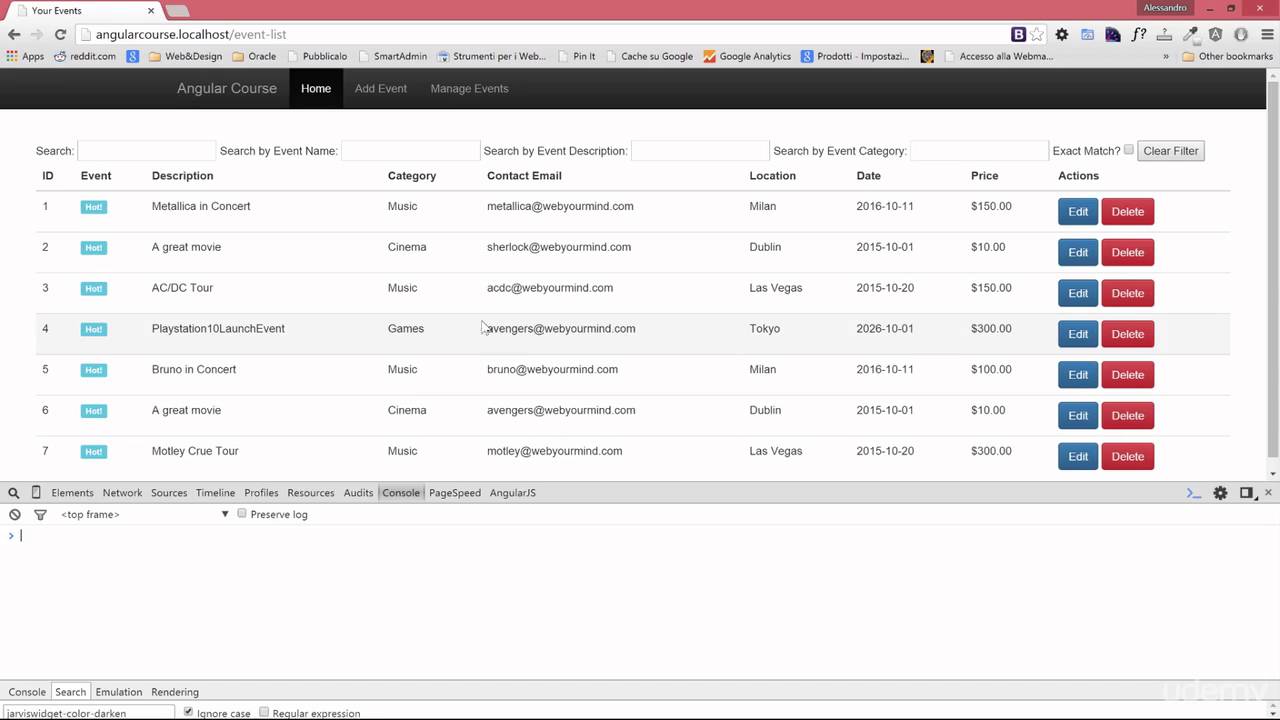The width and height of the screenshot is (1280, 720).
Task: Click the address bar URL
Action: (191, 34)
